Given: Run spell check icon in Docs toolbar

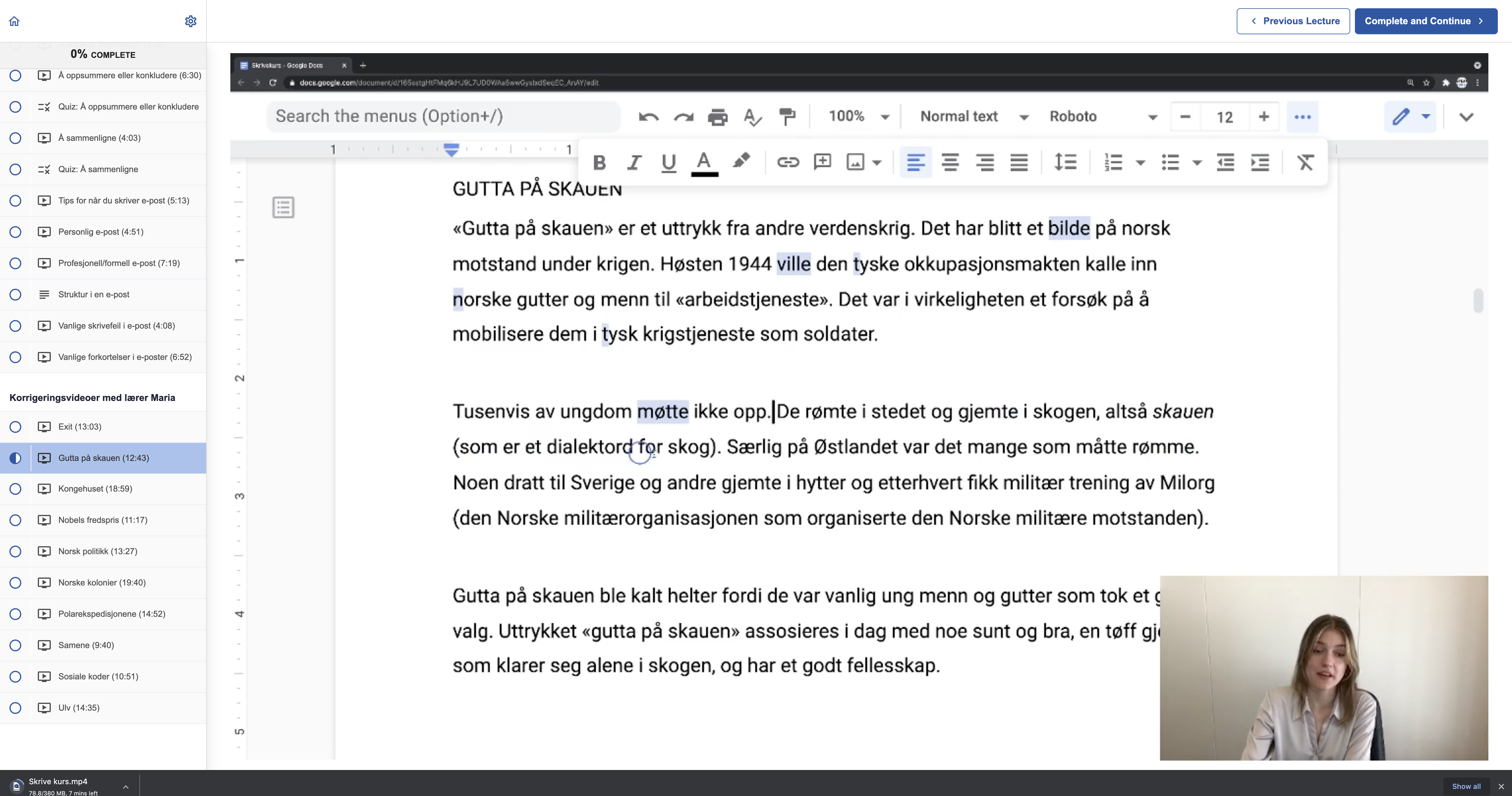Looking at the screenshot, I should pos(752,117).
